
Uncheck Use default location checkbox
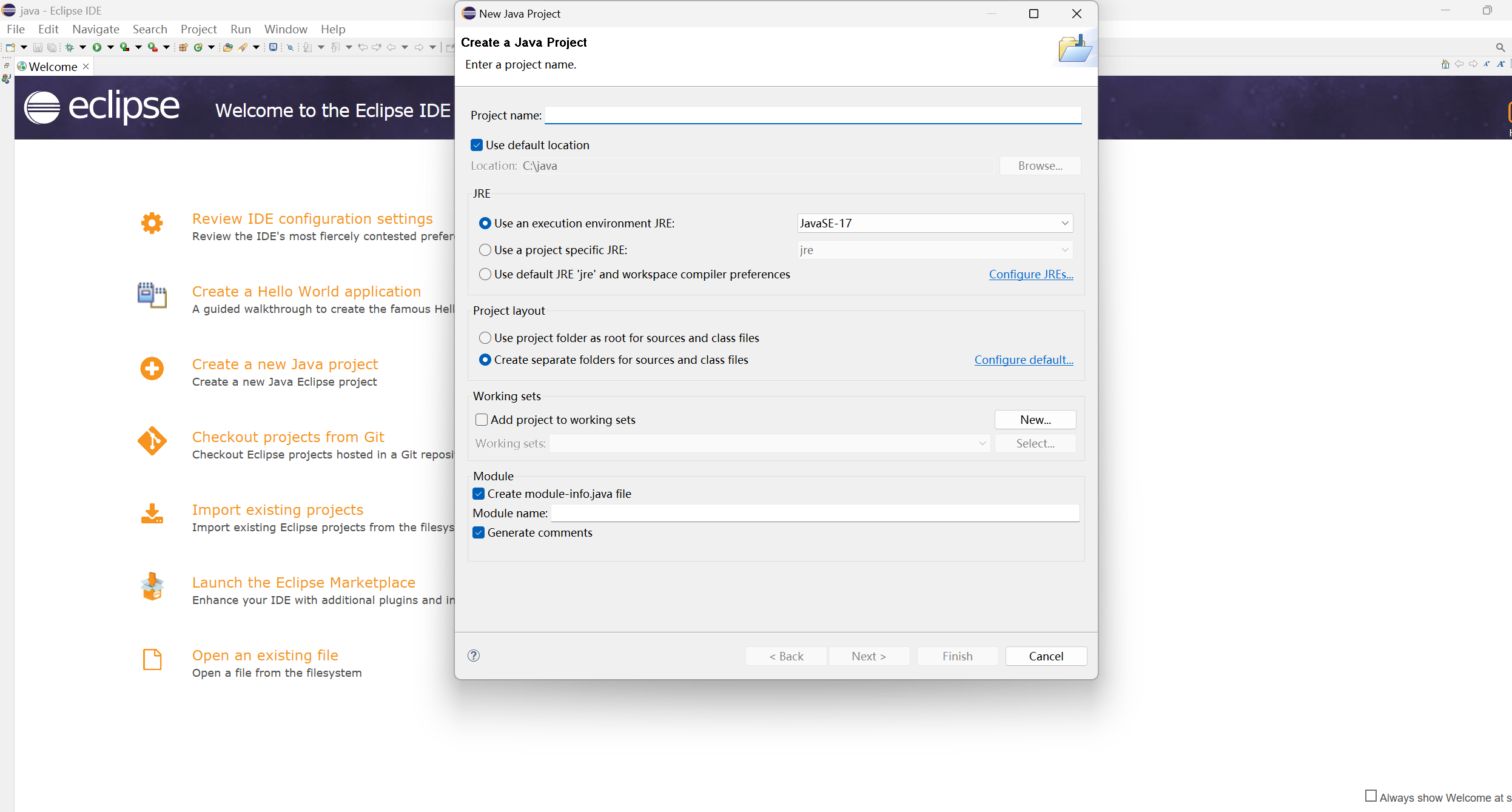coord(477,145)
